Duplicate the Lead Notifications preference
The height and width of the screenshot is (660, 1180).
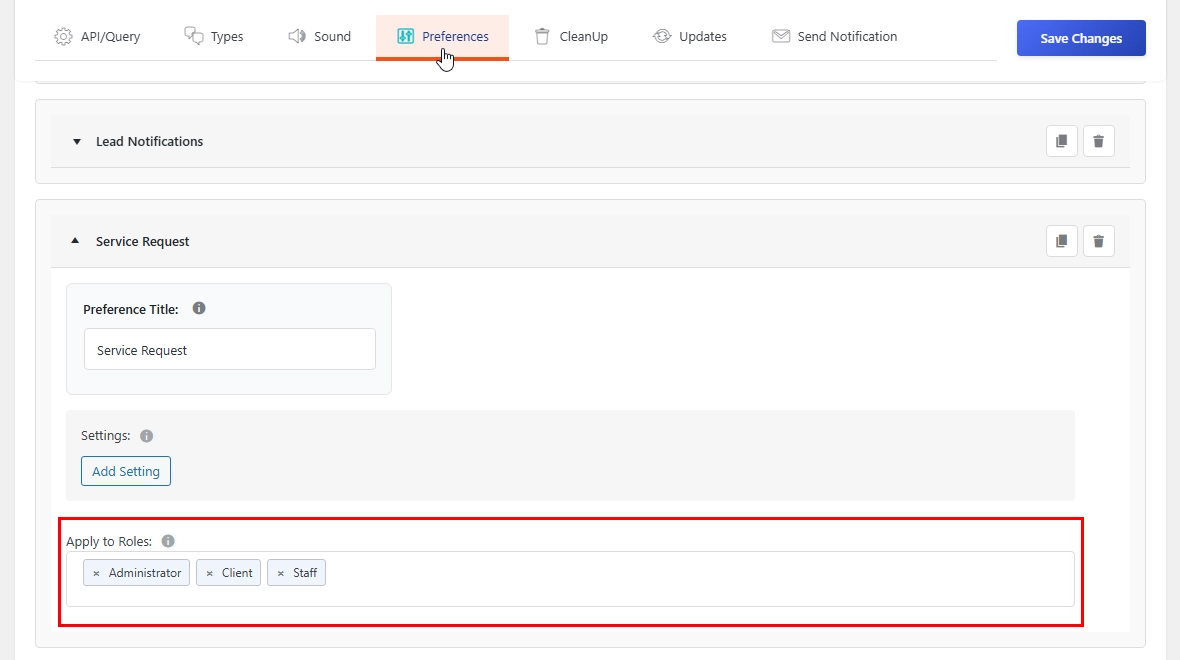tap(1061, 141)
